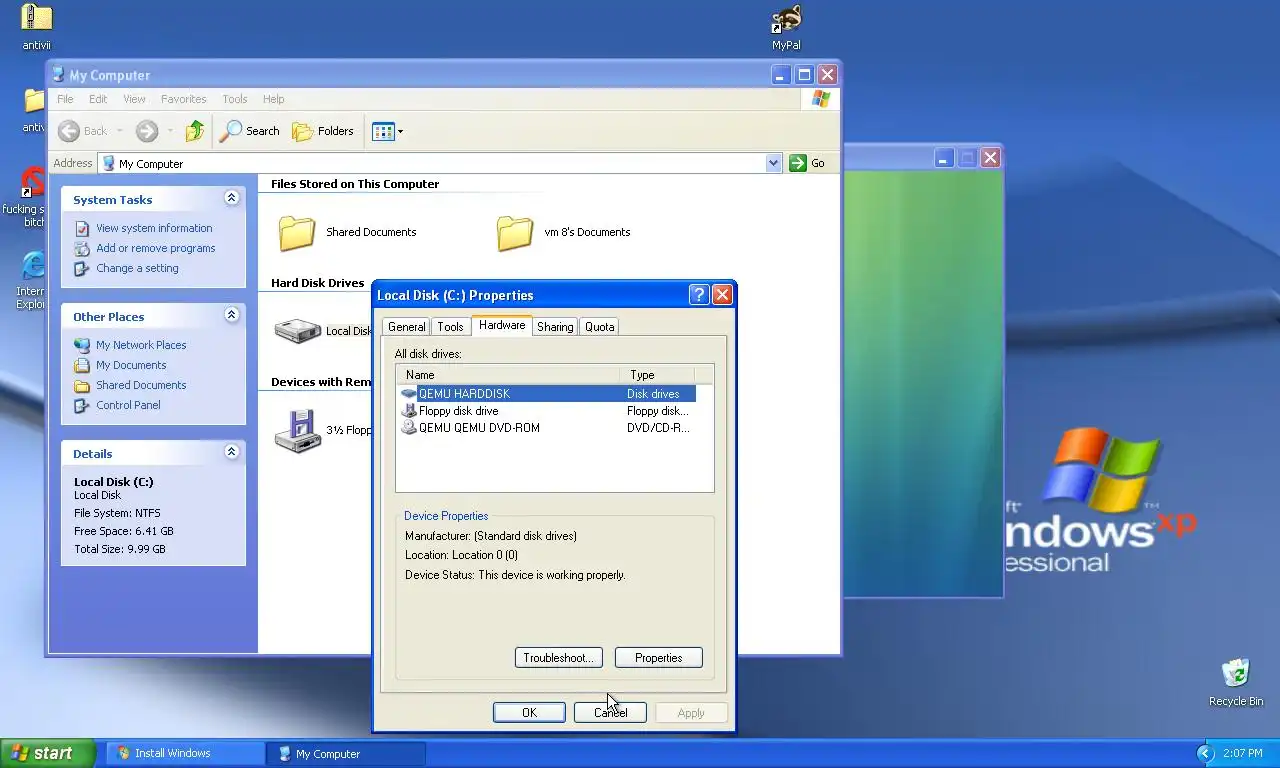The height and width of the screenshot is (768, 1280).
Task: Click the dialog Help question-mark button
Action: (699, 295)
